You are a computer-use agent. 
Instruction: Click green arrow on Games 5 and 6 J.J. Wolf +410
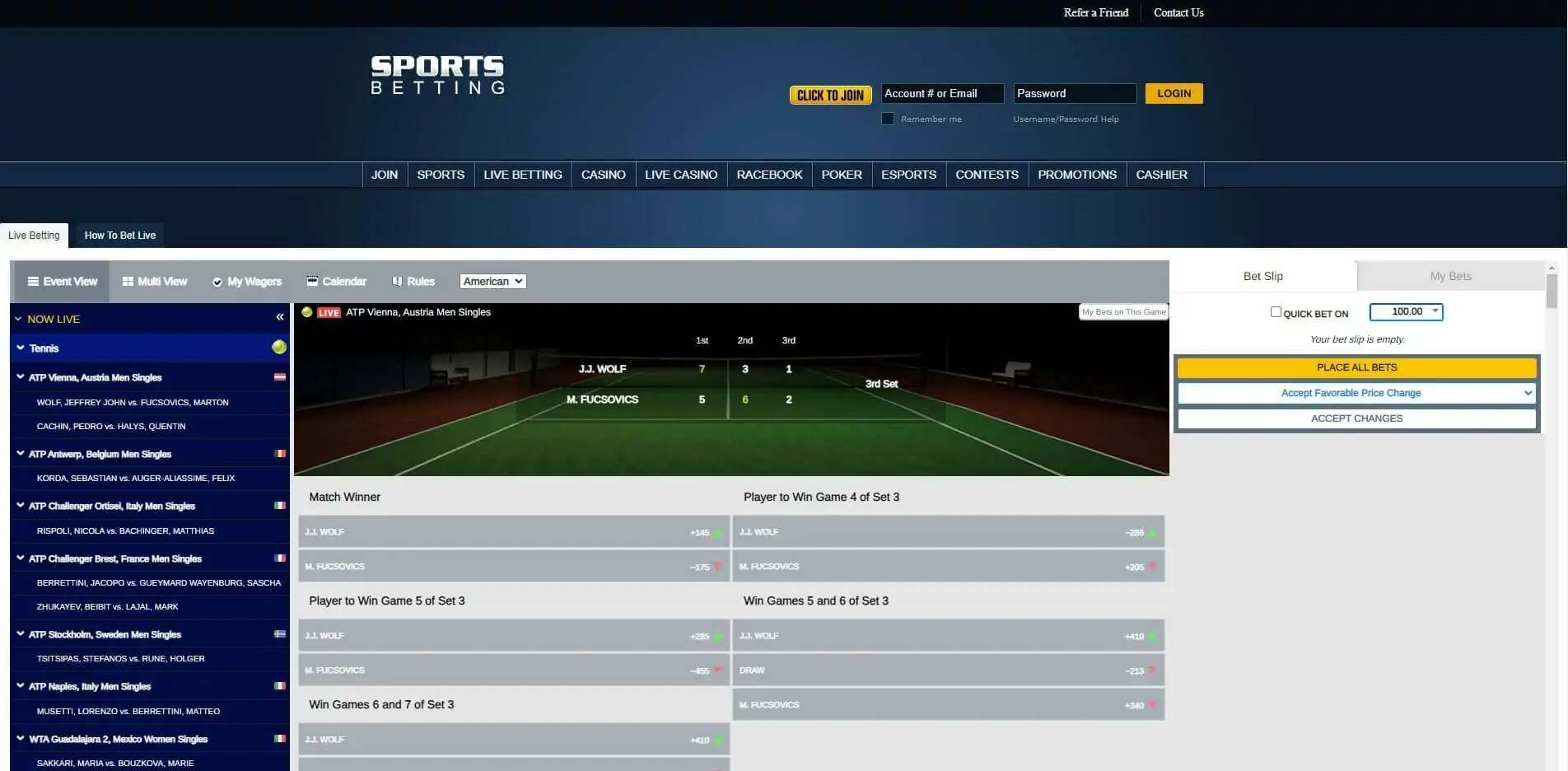point(1152,637)
